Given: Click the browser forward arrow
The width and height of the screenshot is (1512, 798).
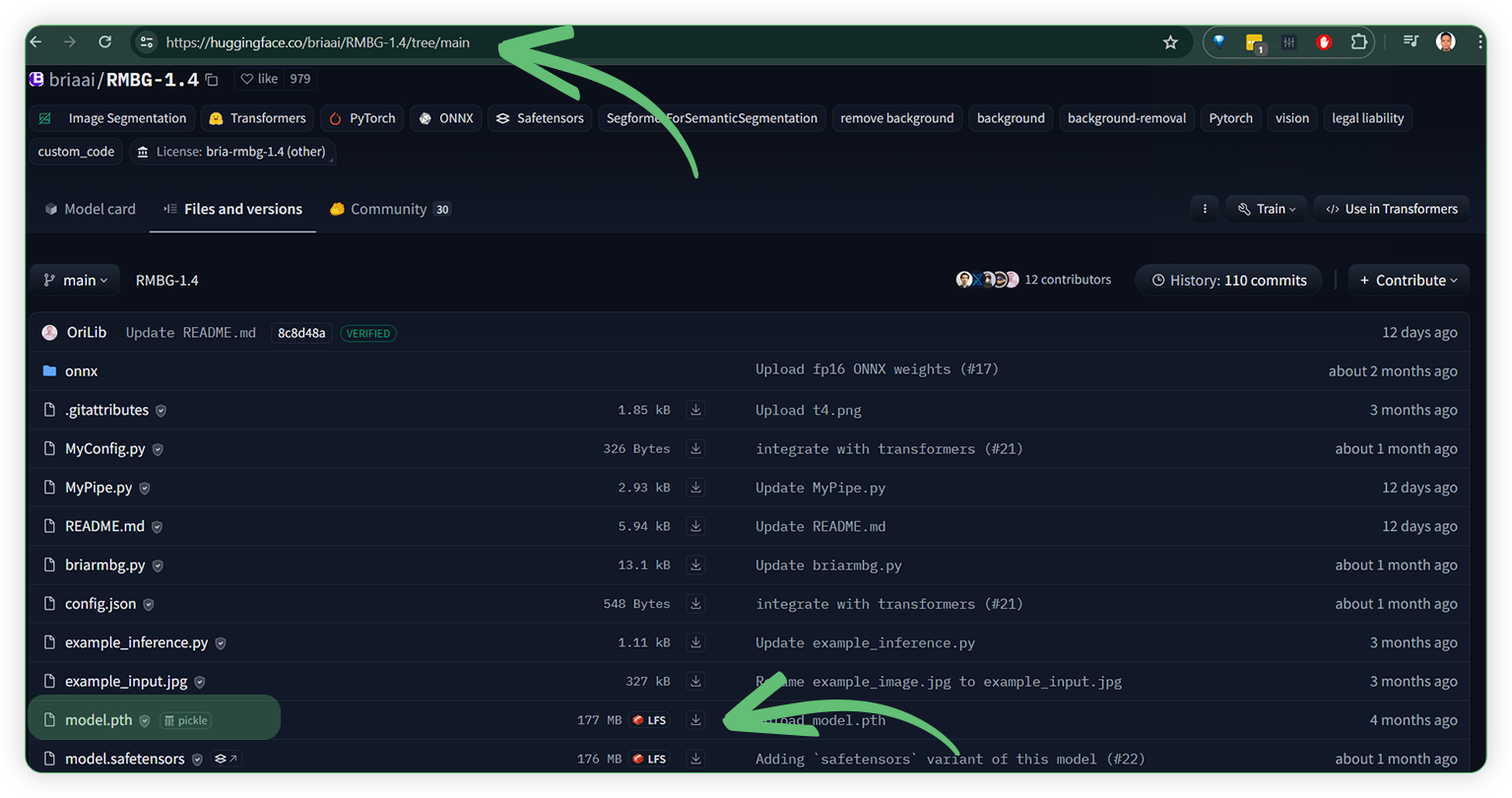Looking at the screenshot, I should pos(70,42).
